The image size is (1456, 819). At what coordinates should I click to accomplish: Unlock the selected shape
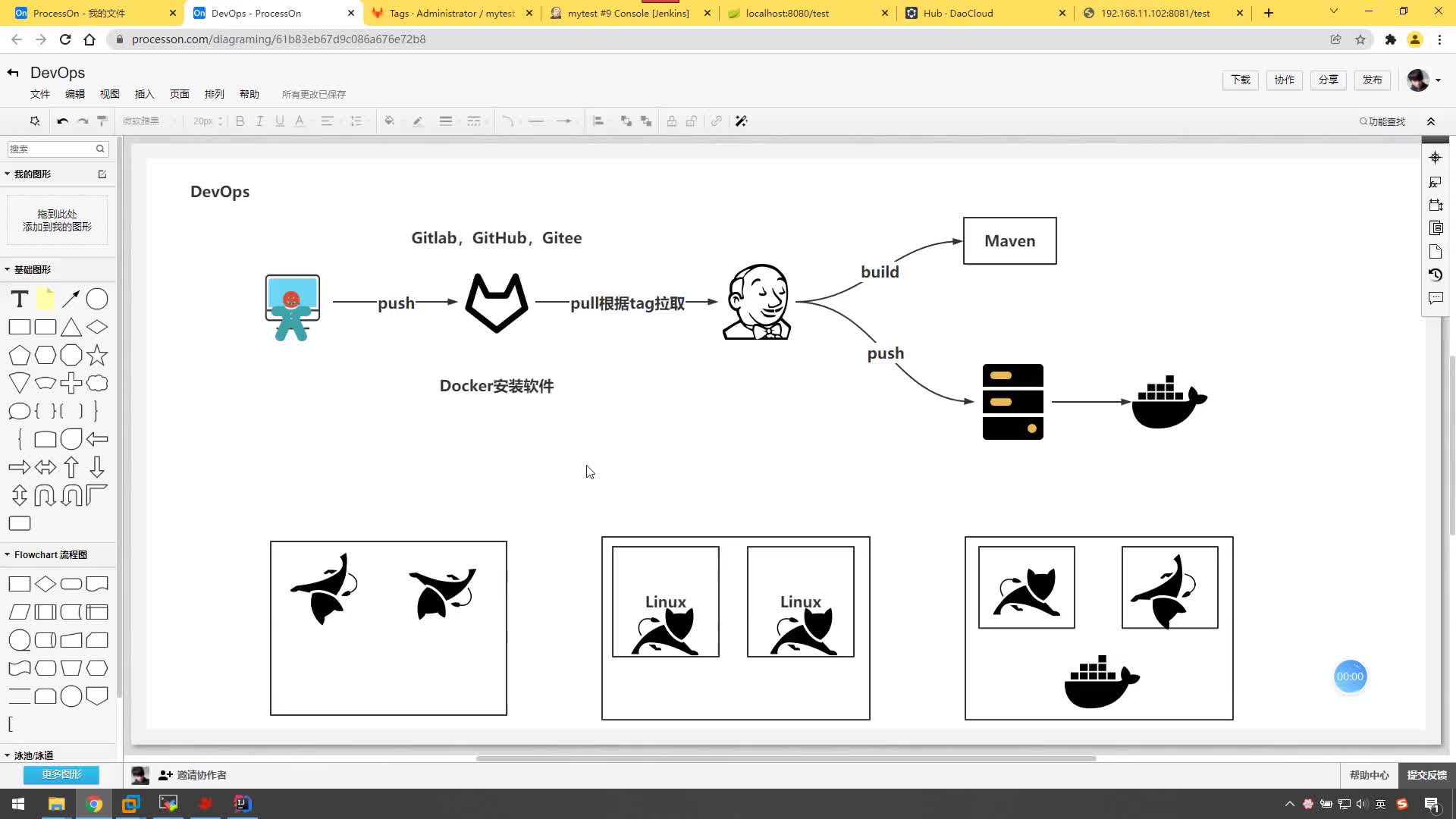(x=692, y=121)
